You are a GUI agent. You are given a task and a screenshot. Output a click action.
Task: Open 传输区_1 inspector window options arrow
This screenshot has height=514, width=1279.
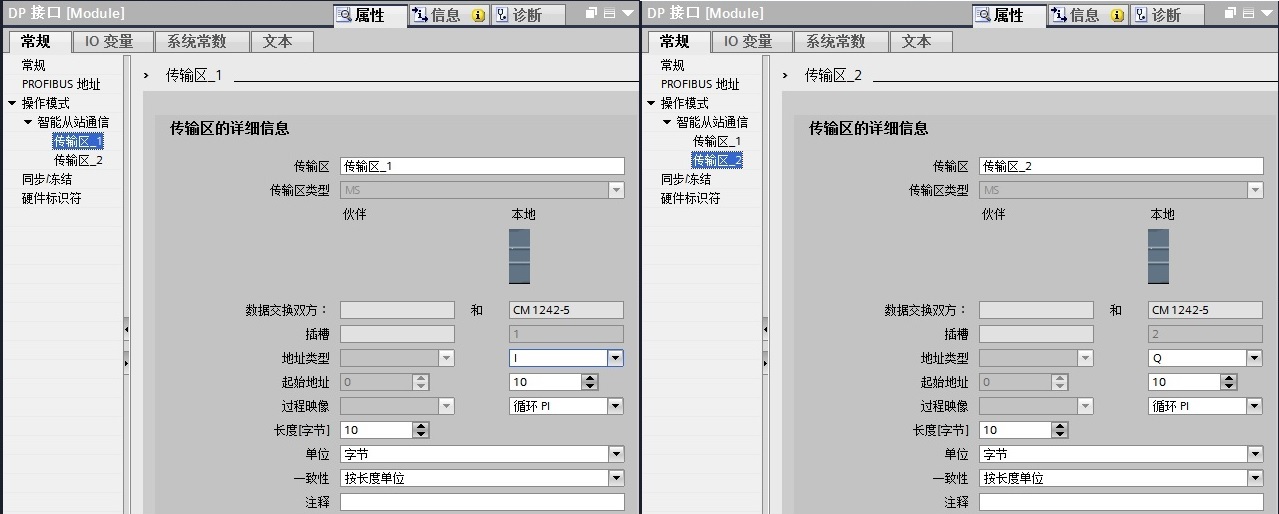628,13
